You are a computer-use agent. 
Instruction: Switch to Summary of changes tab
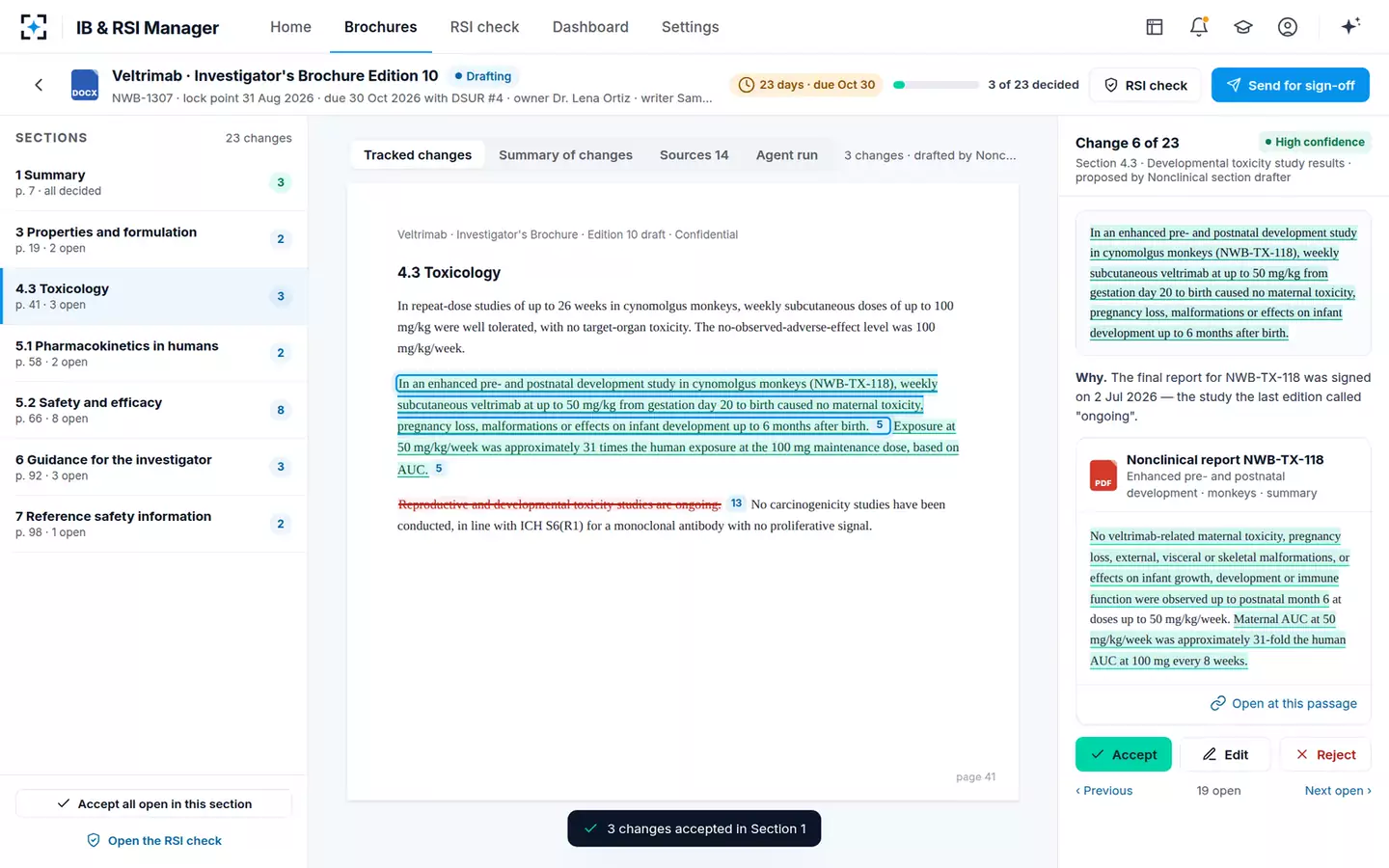coord(565,155)
